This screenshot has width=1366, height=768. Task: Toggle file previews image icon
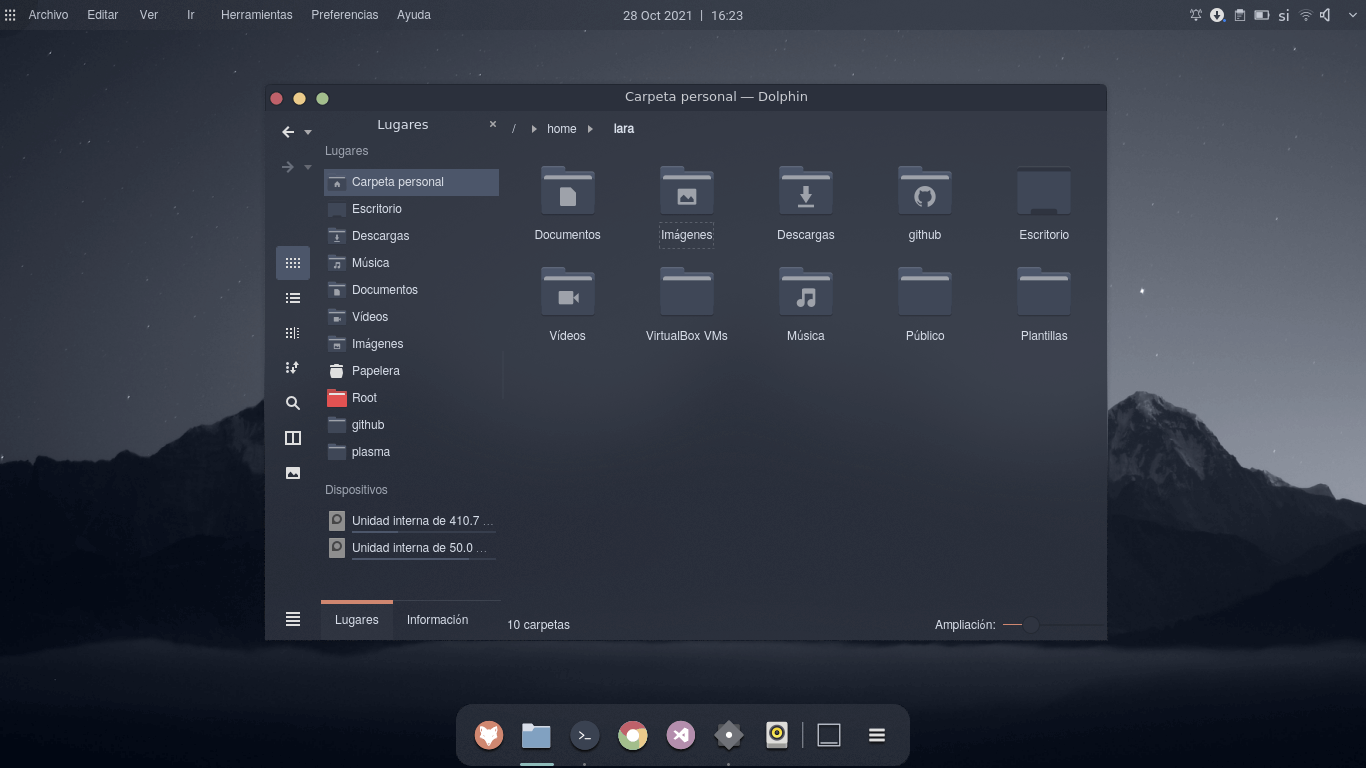point(293,473)
